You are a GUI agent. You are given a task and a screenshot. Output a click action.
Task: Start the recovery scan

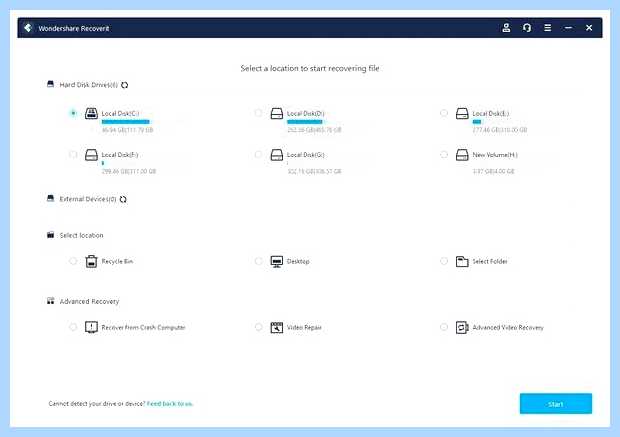click(x=556, y=404)
